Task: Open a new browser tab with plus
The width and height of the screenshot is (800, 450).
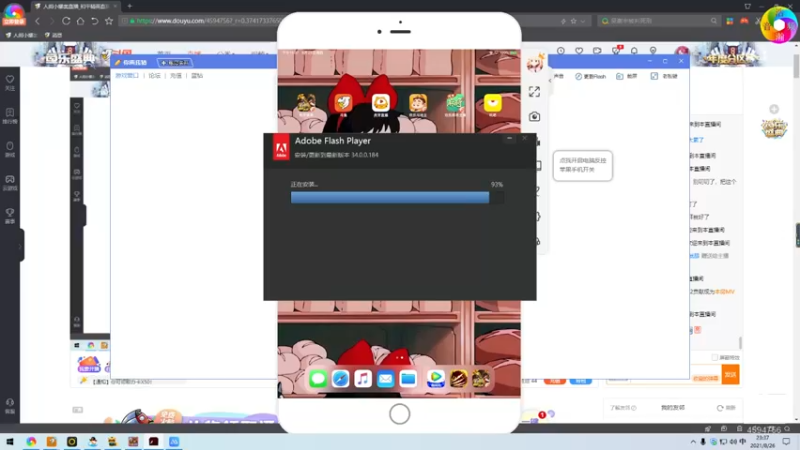Action: [130, 6]
